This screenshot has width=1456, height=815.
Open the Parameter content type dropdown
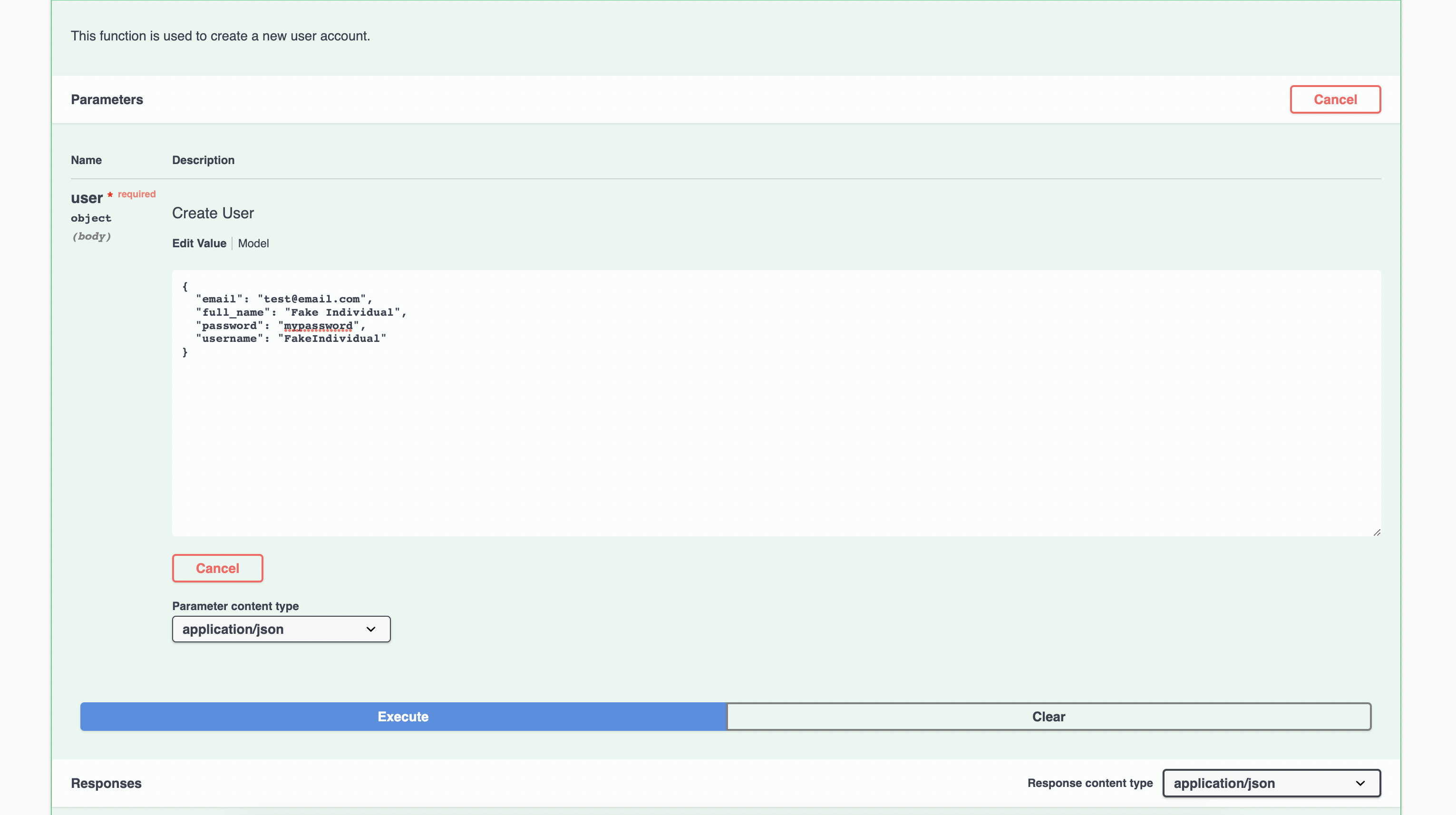pos(281,629)
